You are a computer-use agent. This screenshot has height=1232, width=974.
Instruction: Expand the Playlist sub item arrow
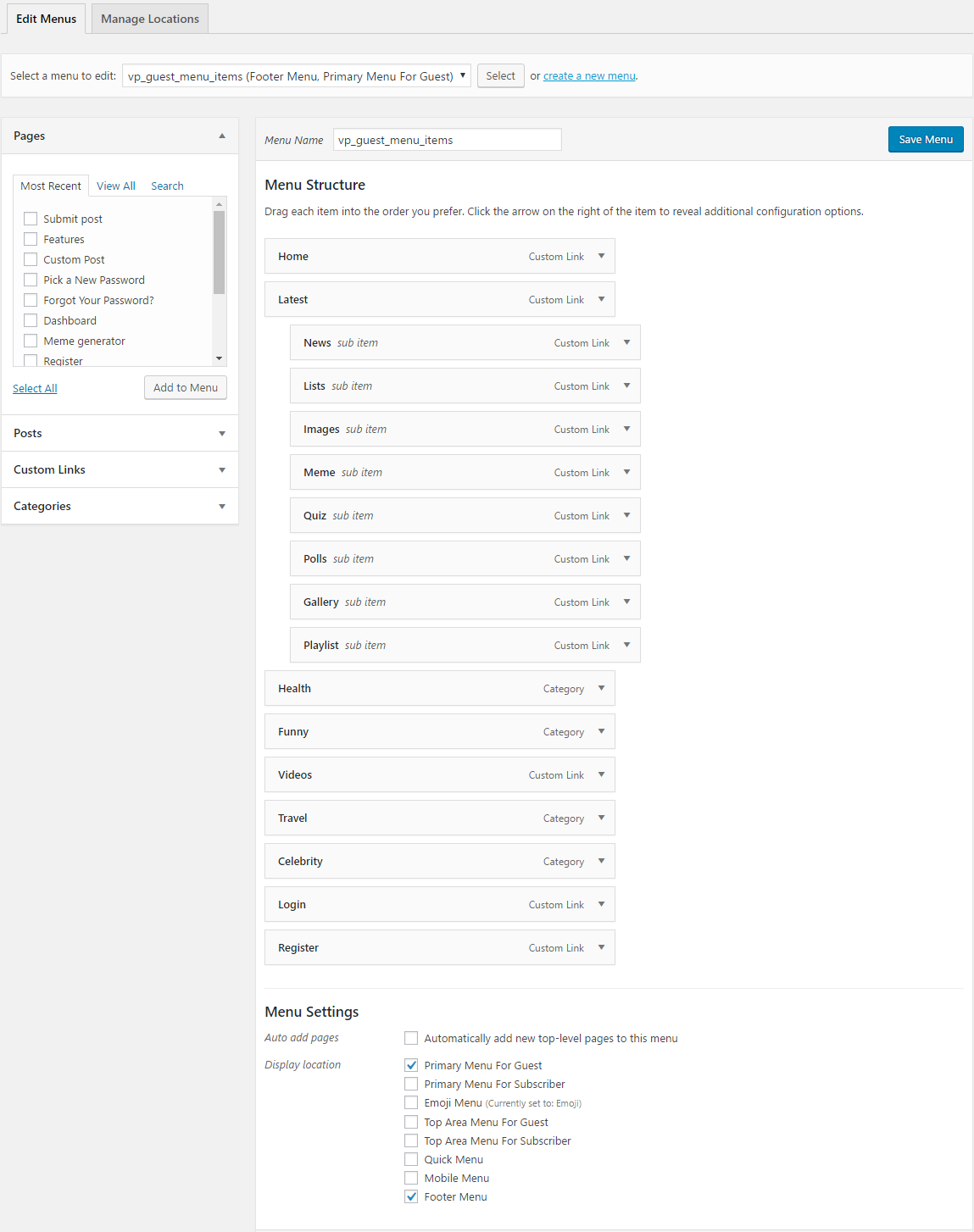(x=626, y=645)
